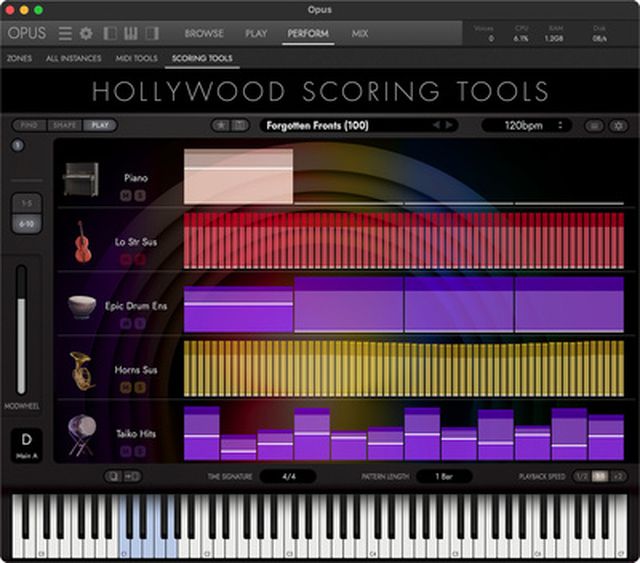The width and height of the screenshot is (640, 563).
Task: Click the French horn icon for Horns Sus
Action: point(82,371)
